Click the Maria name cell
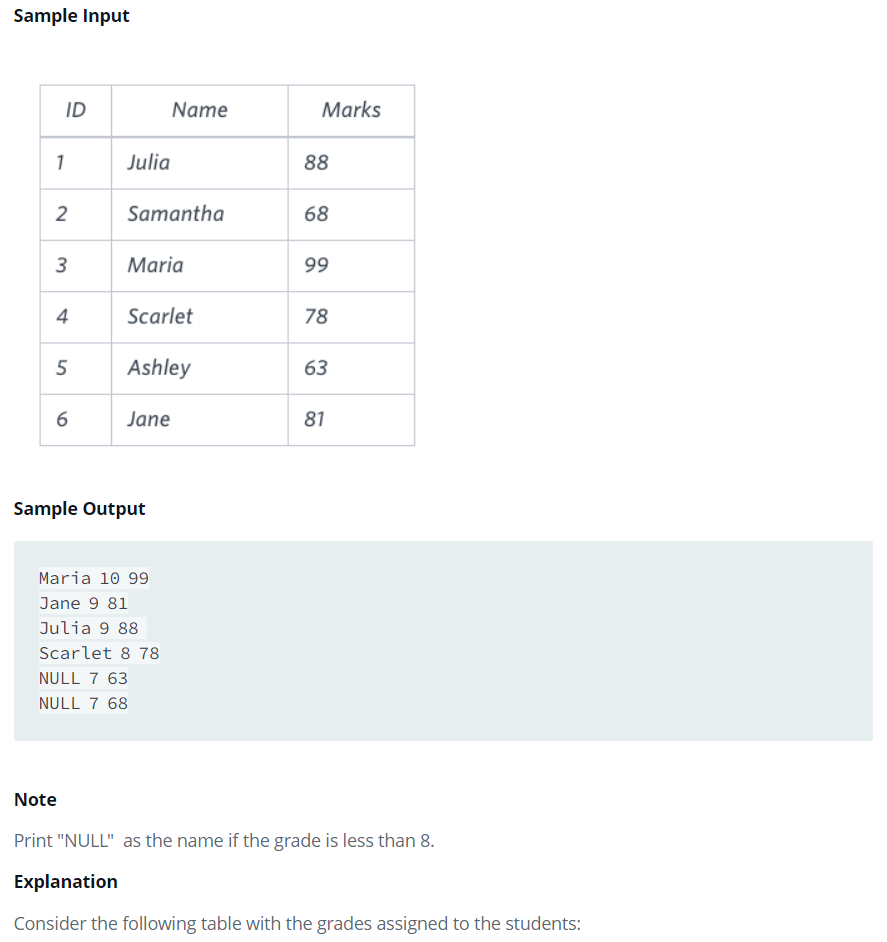 point(200,266)
